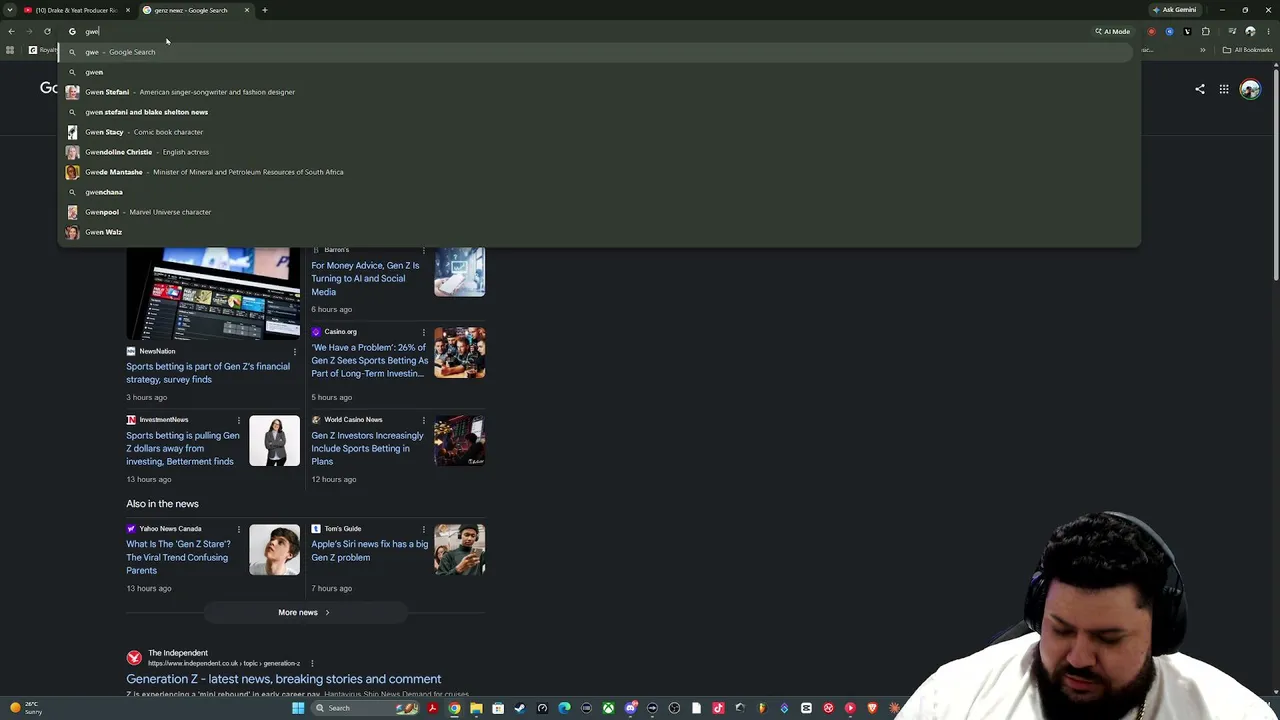1280x720 pixels.
Task: Pick the Gwen Walz suggestion
Action: (598, 232)
